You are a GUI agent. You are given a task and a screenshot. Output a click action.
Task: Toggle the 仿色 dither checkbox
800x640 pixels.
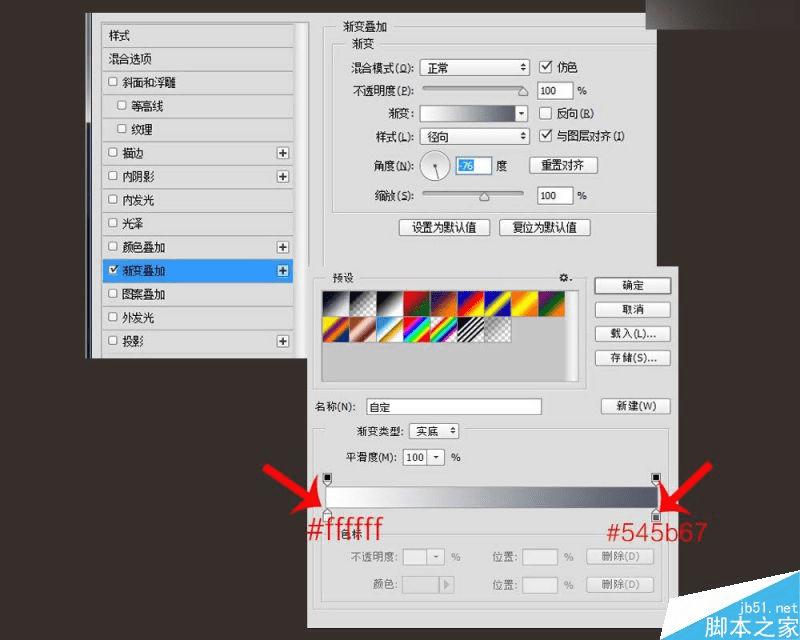(545, 66)
